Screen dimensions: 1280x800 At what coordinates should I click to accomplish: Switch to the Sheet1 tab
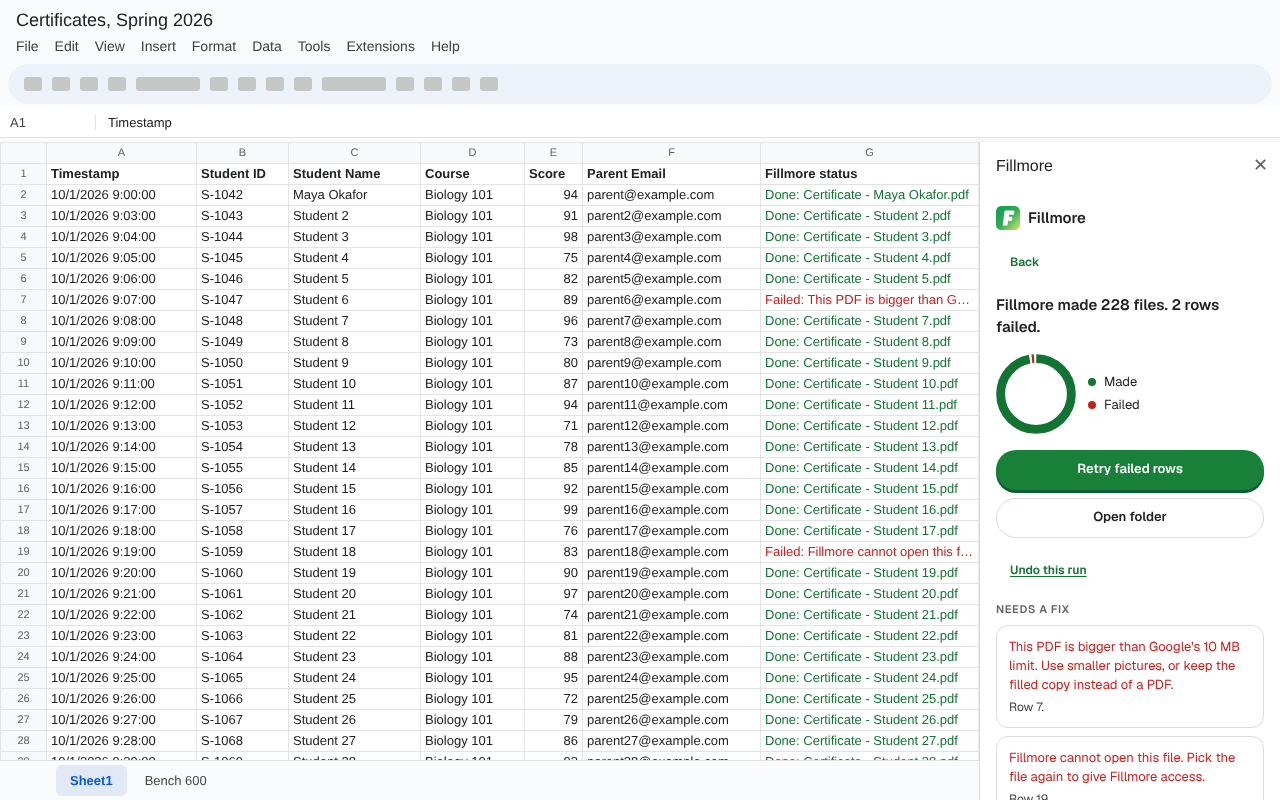pos(91,780)
